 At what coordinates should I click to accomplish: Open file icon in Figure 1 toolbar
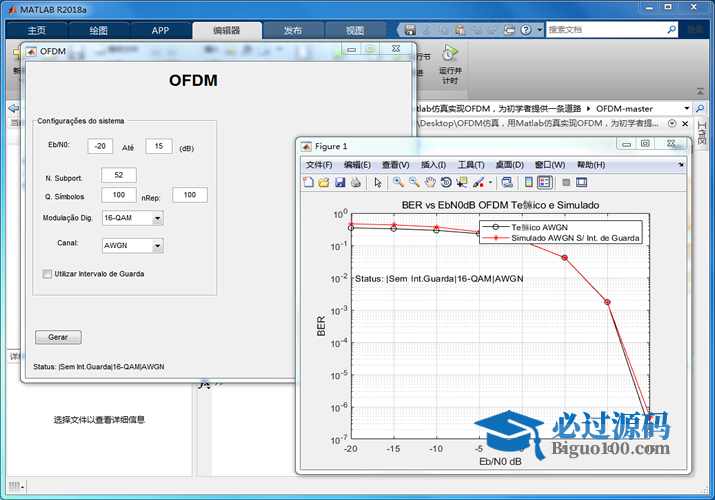pos(324,182)
